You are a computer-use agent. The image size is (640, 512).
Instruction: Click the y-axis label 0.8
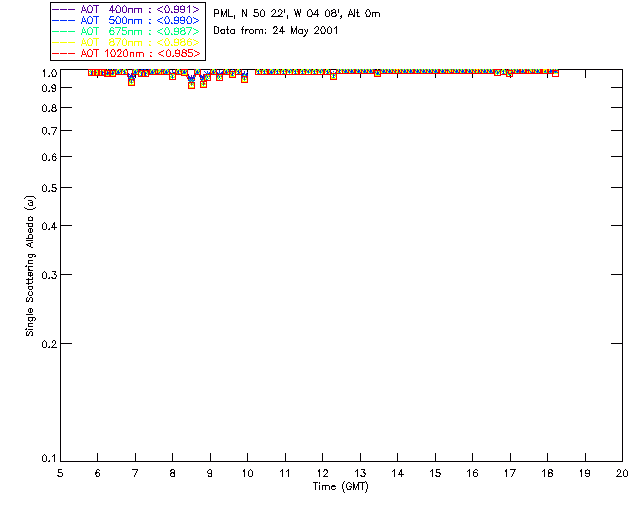tap(49, 108)
